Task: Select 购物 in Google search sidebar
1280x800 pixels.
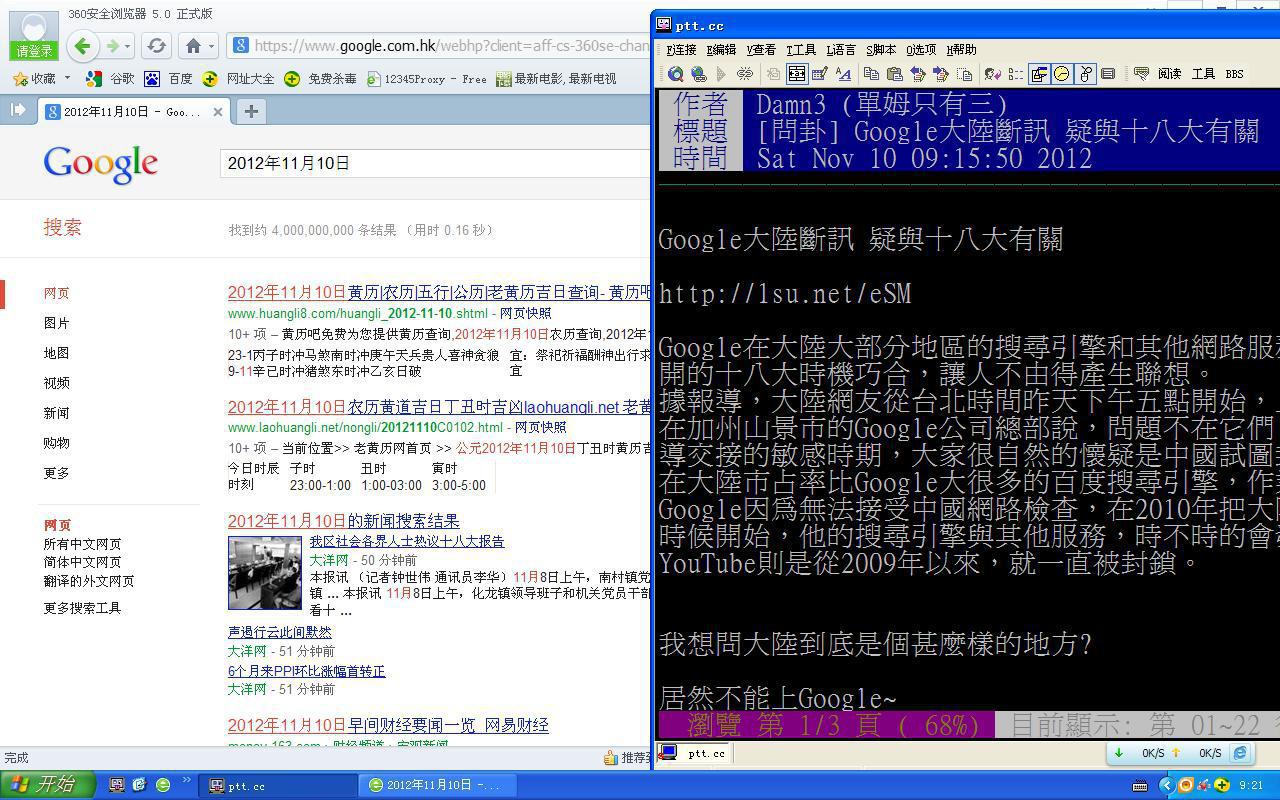Action: coord(57,443)
